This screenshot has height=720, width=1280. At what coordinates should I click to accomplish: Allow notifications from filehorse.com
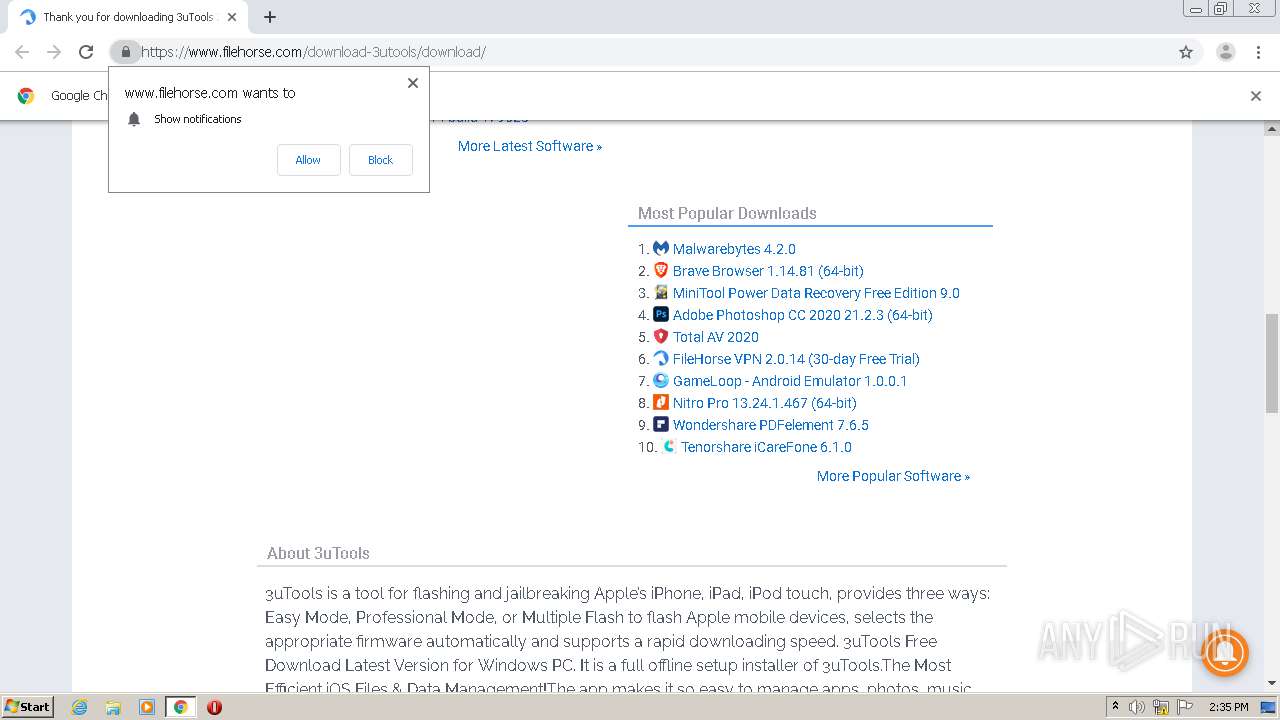point(308,160)
